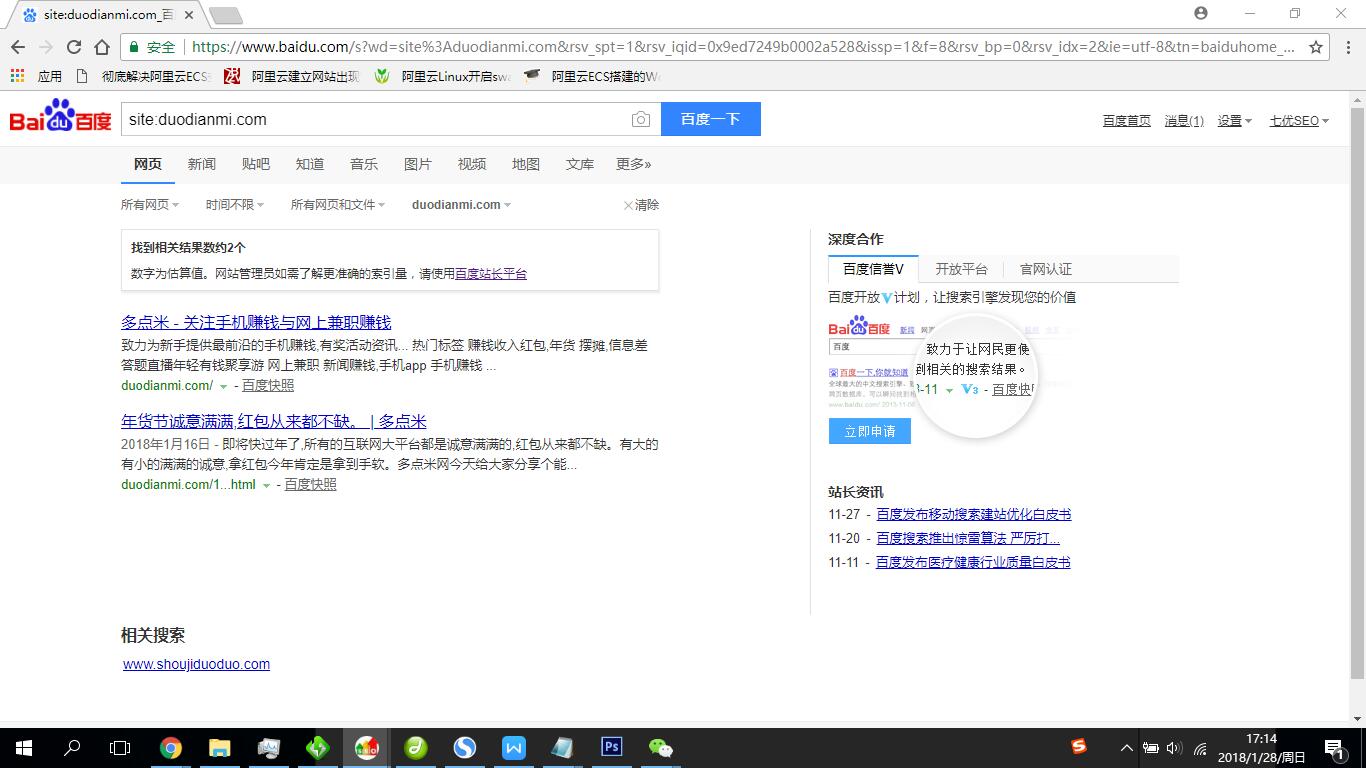
Task: Open the Windows notification center
Action: pos(1334,747)
